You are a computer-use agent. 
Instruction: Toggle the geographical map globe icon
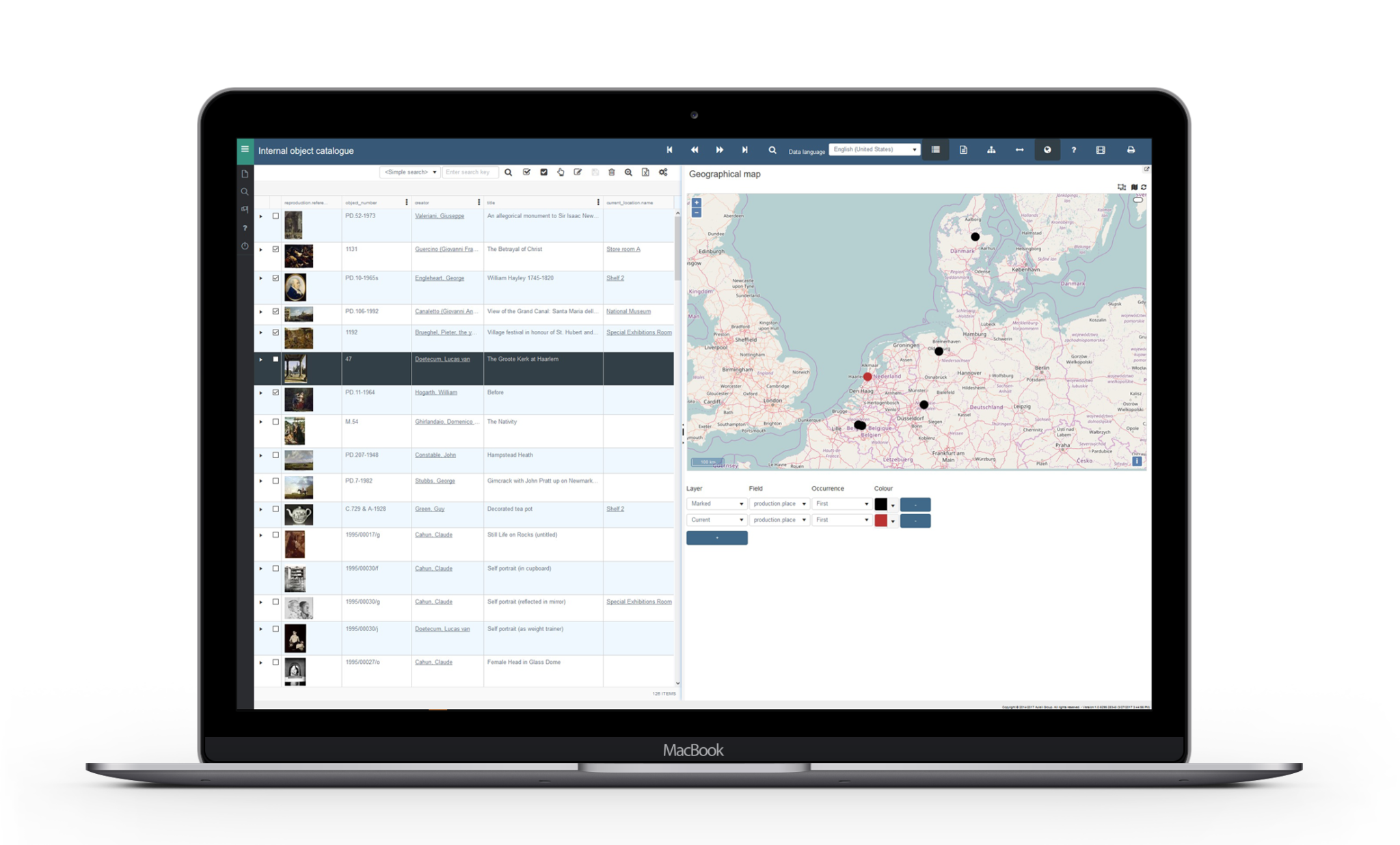point(1047,150)
